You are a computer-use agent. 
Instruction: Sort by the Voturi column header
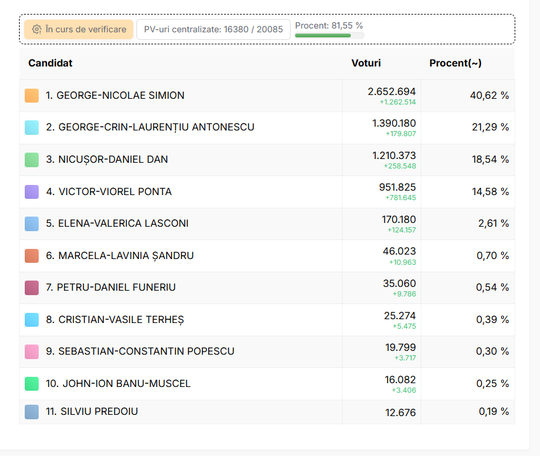[x=366, y=63]
